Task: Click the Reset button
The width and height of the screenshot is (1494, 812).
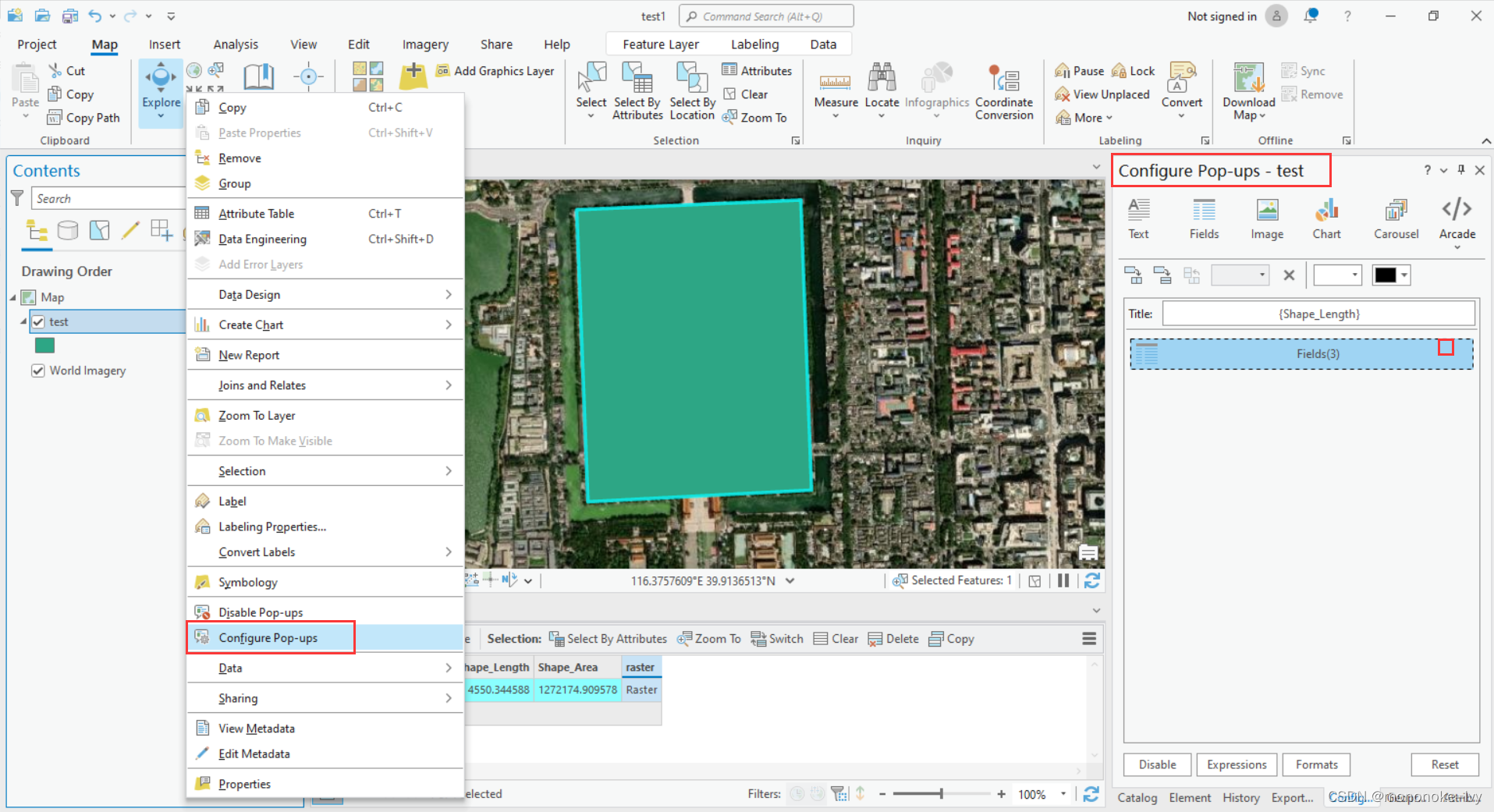Action: click(1444, 764)
